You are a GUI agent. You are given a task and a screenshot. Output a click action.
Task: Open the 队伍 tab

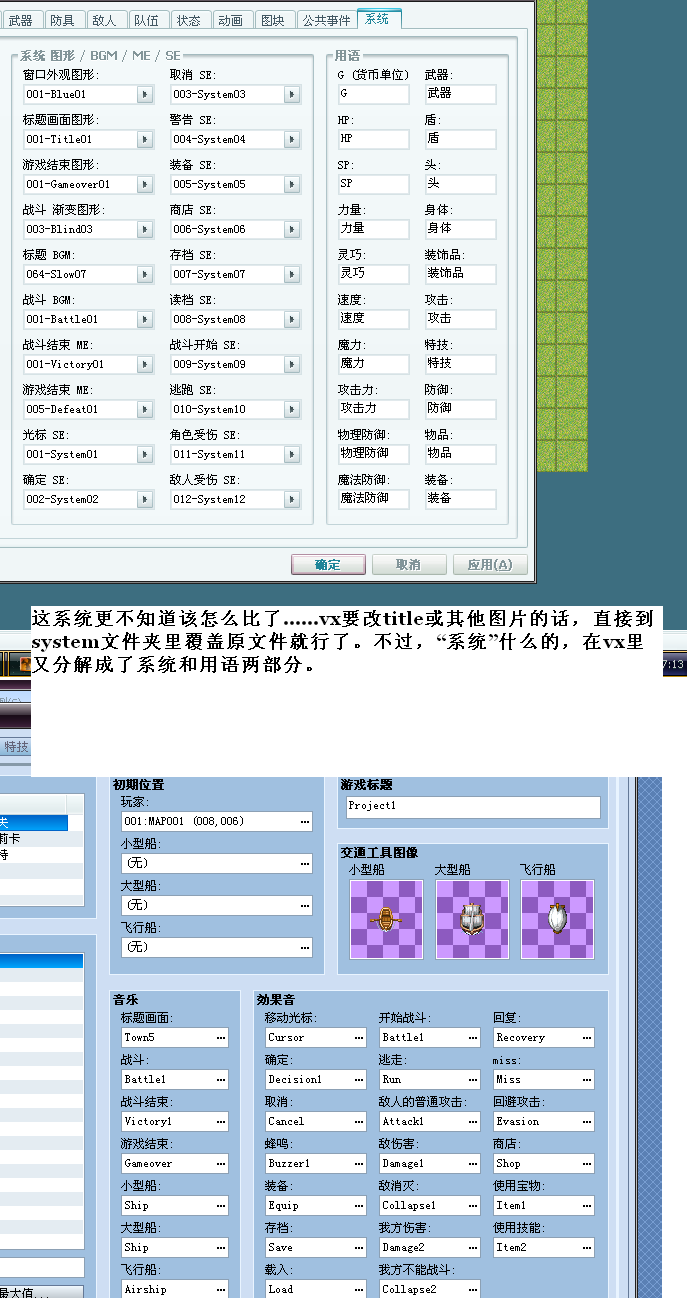(146, 20)
